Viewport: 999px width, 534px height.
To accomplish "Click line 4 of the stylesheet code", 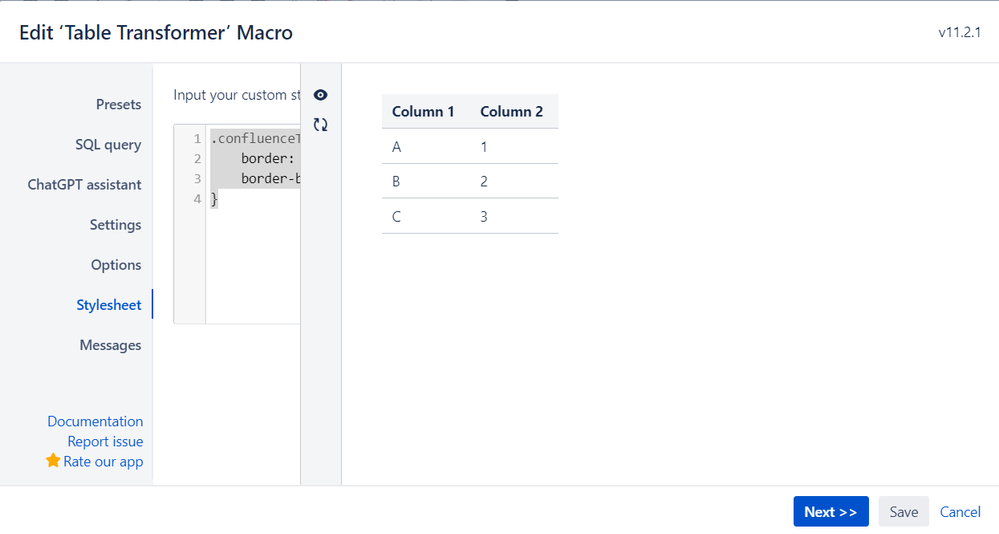I will pyautogui.click(x=215, y=199).
